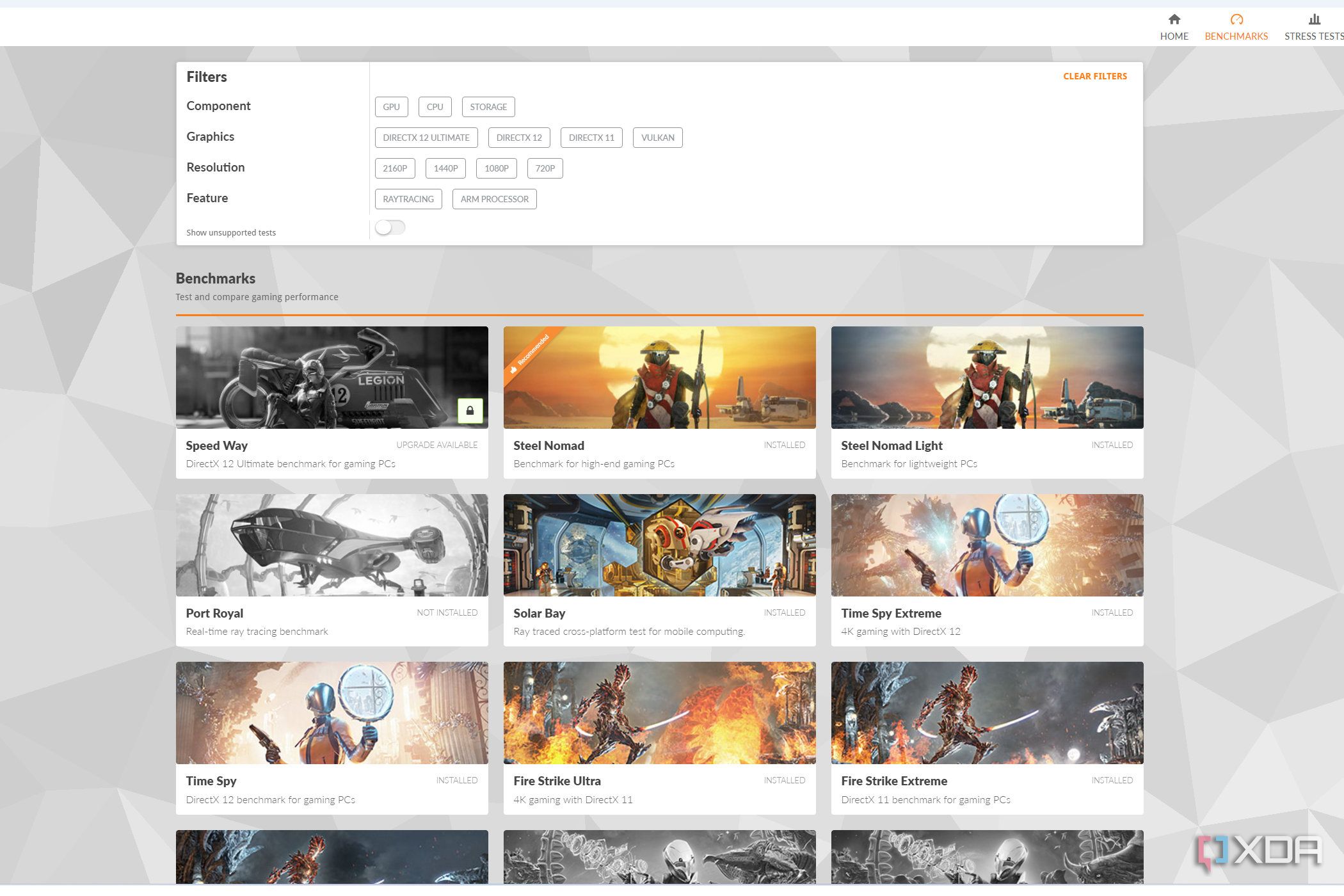Toggle Show unsupported tests switch
The image size is (1344, 896).
point(390,228)
